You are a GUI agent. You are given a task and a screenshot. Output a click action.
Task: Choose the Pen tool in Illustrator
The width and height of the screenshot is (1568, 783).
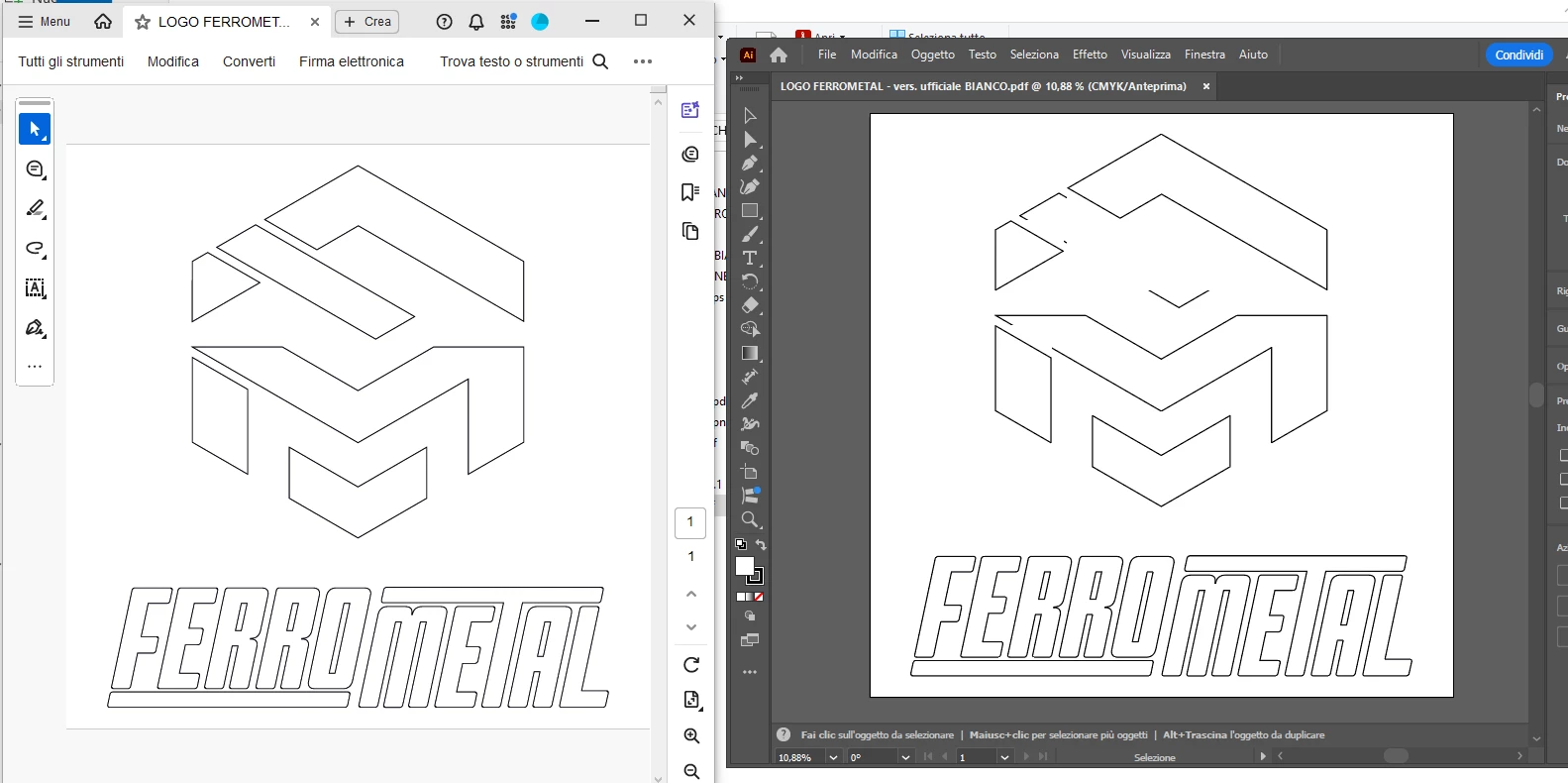[x=750, y=164]
